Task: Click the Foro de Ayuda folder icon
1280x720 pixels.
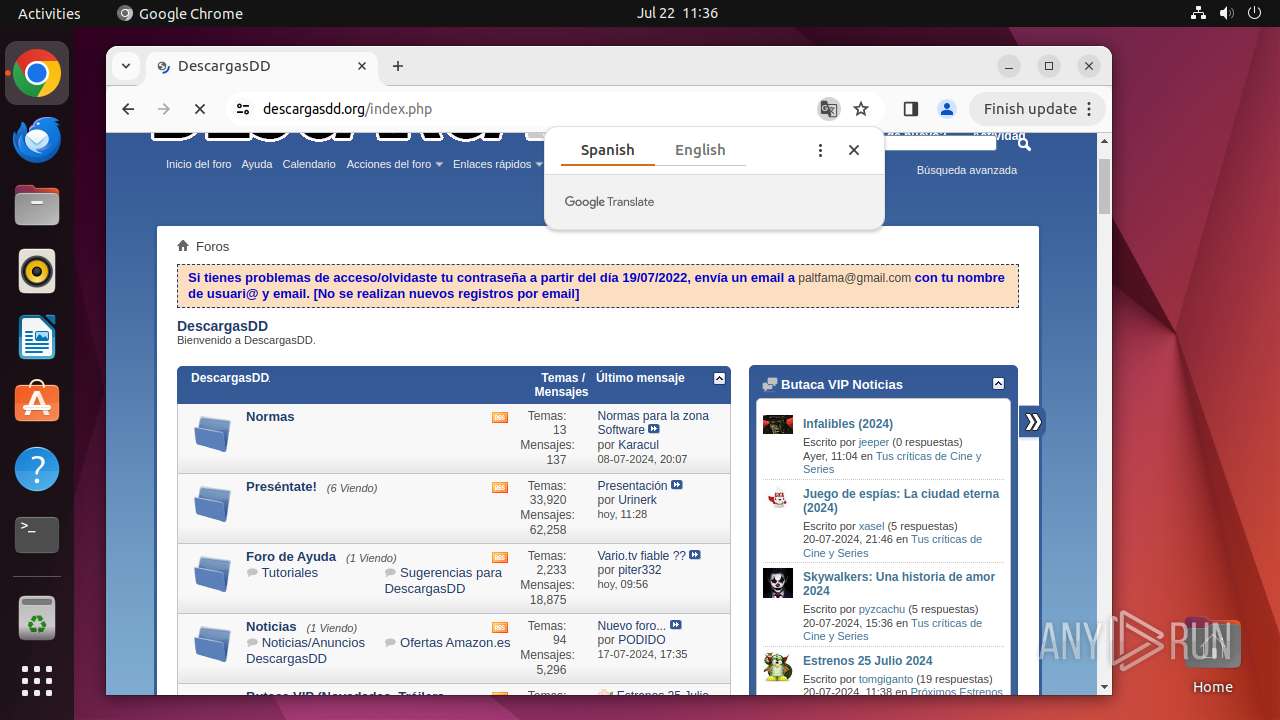Action: click(212, 574)
